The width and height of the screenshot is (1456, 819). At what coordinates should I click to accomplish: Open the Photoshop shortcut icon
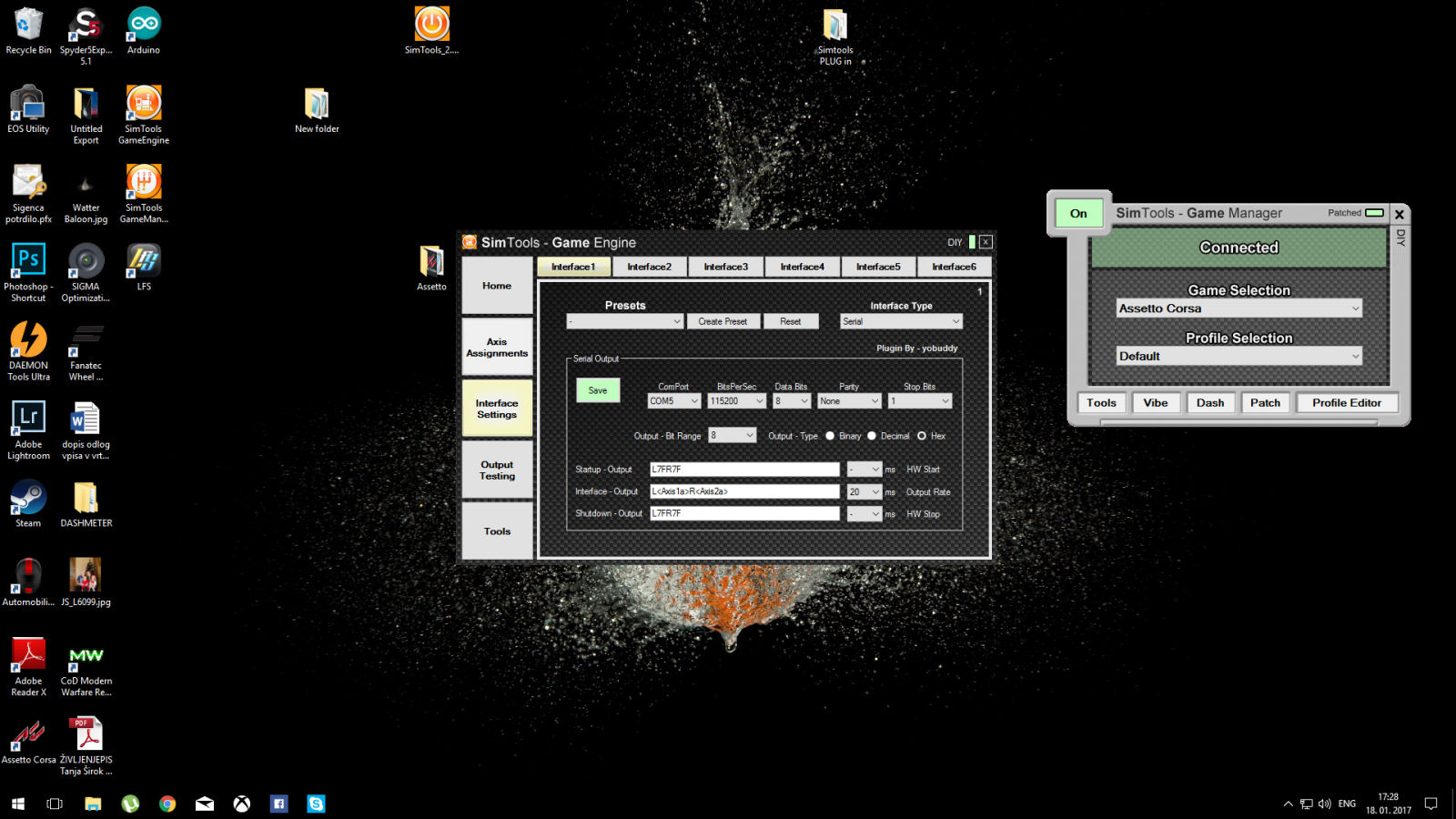[28, 273]
